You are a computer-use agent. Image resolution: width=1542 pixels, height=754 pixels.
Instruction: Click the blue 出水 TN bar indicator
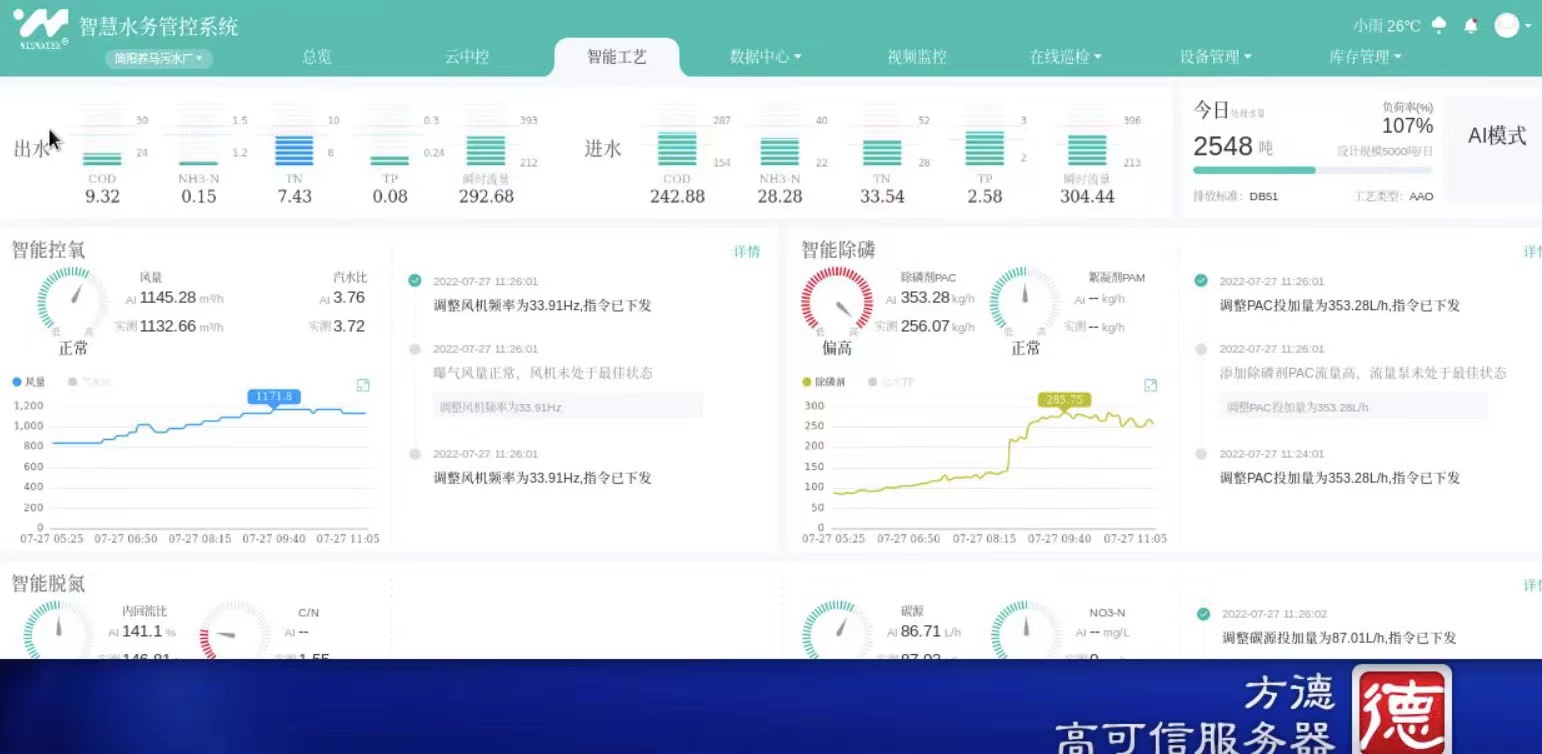pos(294,150)
